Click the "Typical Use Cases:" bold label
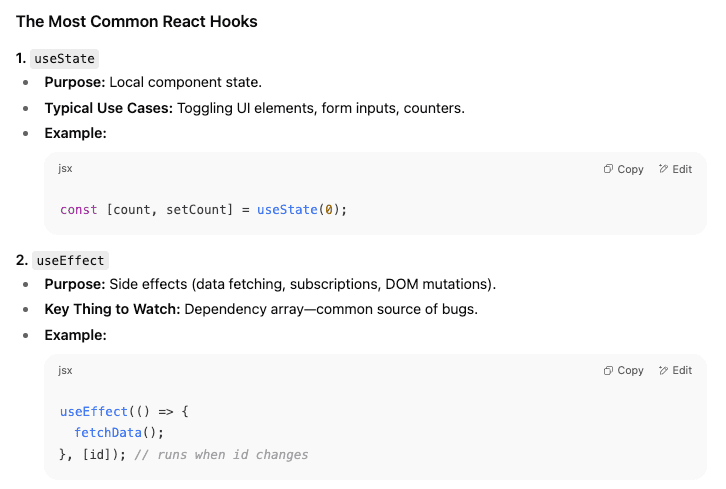 [x=108, y=108]
